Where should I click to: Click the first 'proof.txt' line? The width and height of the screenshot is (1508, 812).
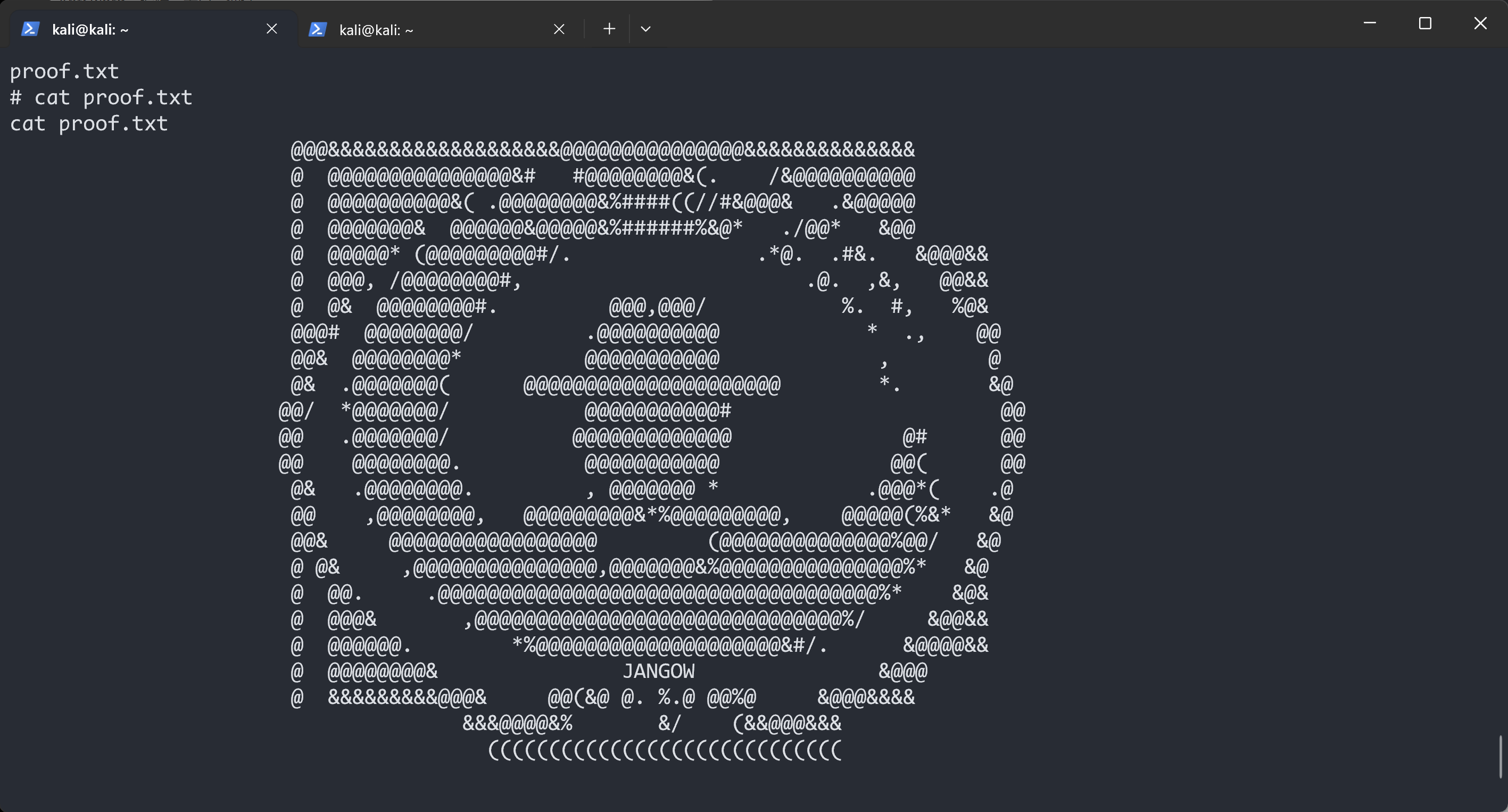pyautogui.click(x=64, y=71)
